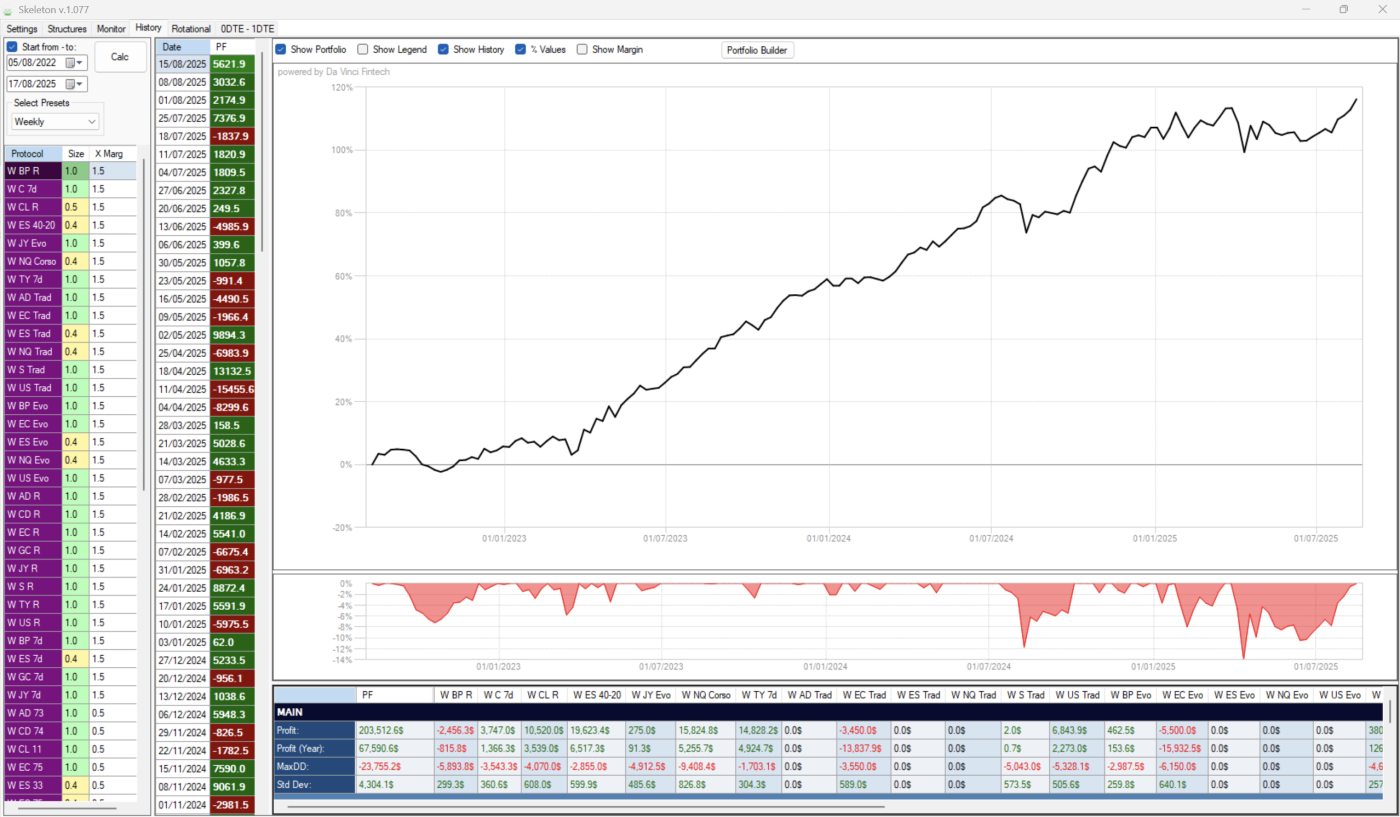Image resolution: width=1400 pixels, height=817 pixels.
Task: Uncheck the Start from - to checkbox
Action: click(12, 47)
